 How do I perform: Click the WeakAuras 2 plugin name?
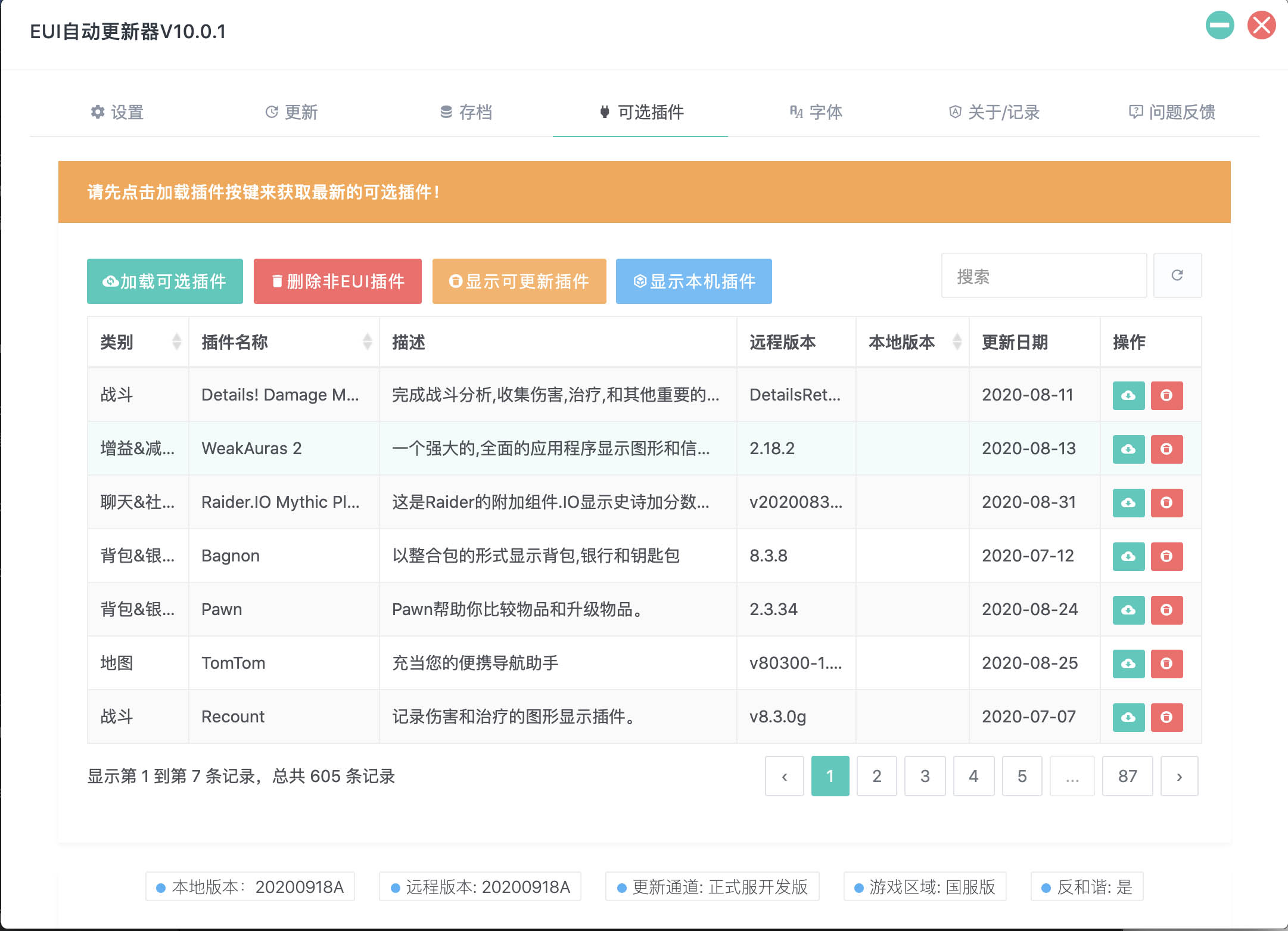[x=251, y=448]
